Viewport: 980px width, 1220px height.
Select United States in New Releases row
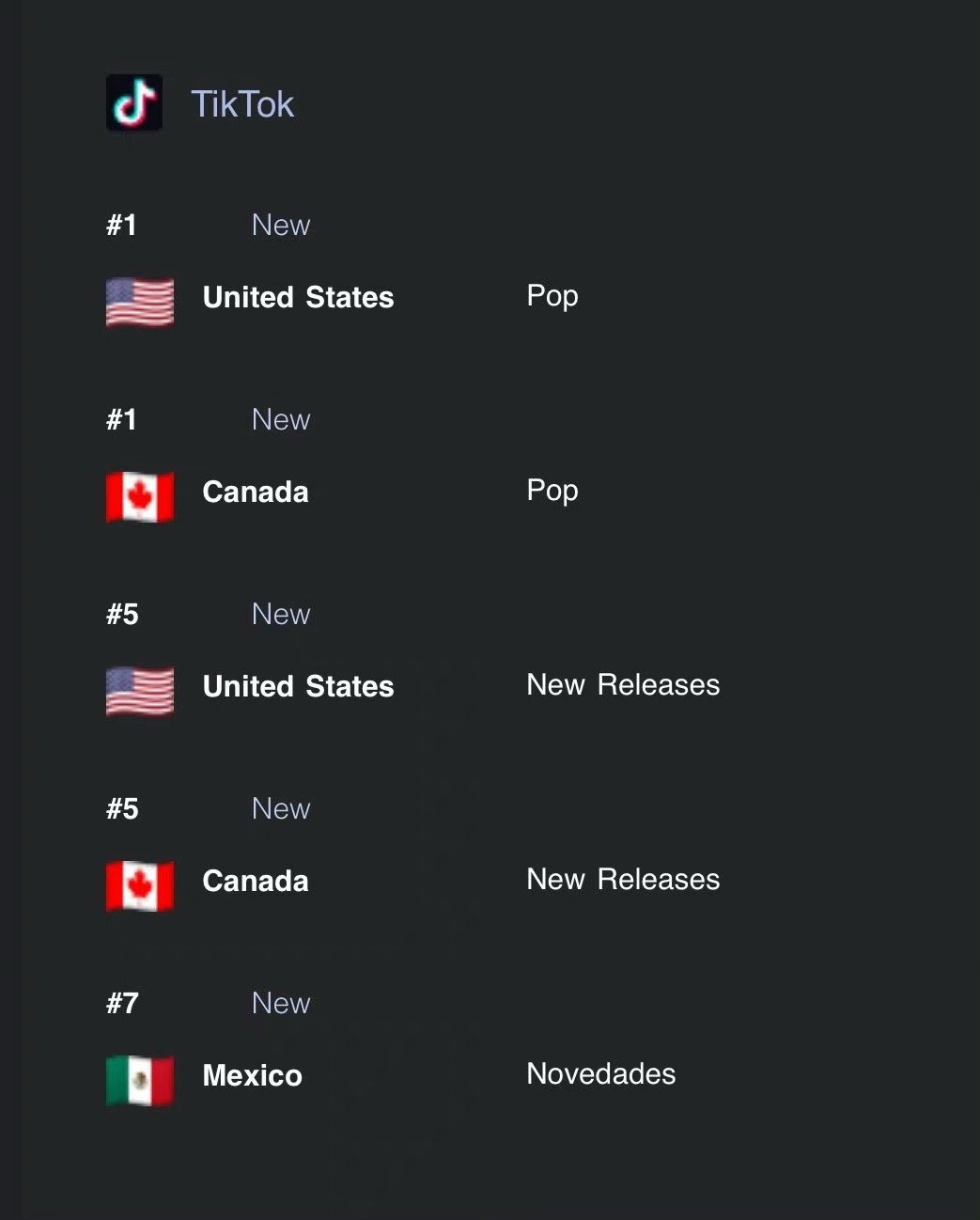click(298, 686)
